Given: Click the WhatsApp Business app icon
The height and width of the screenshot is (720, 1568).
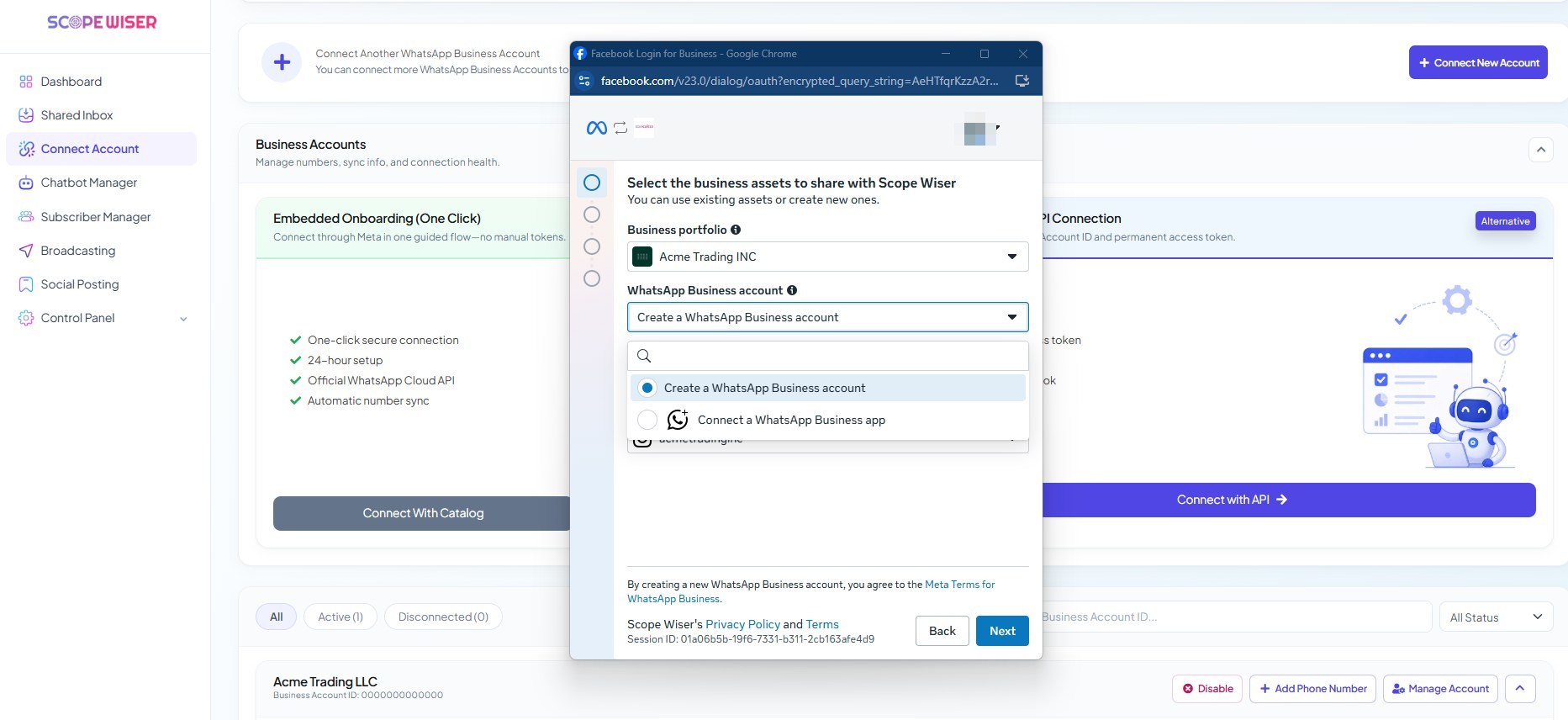Looking at the screenshot, I should tap(678, 419).
